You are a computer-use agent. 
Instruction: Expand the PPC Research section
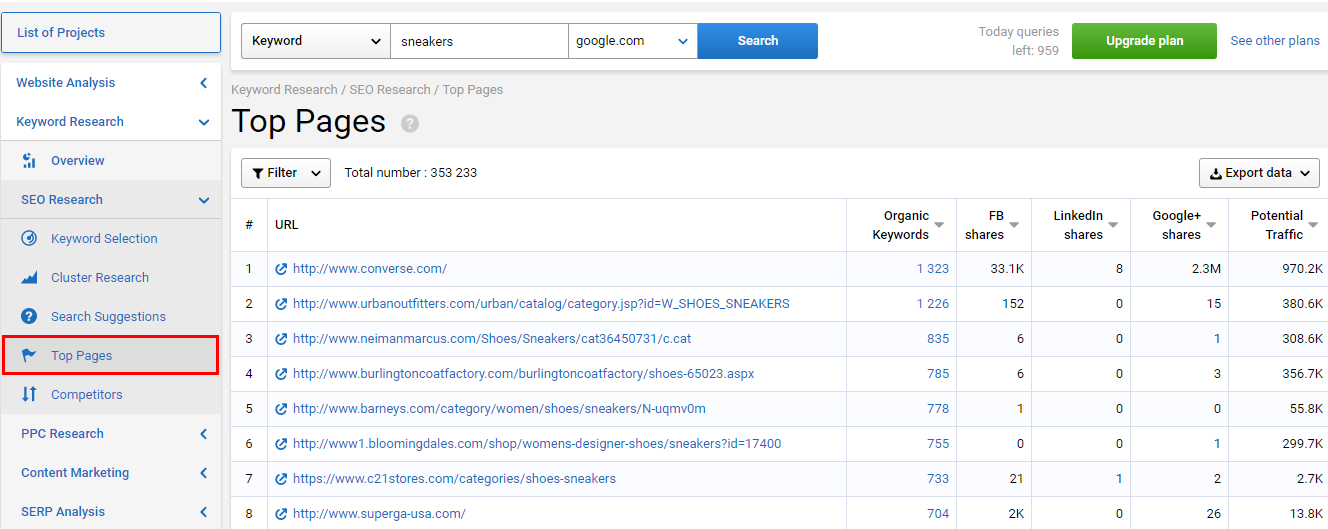click(x=204, y=434)
